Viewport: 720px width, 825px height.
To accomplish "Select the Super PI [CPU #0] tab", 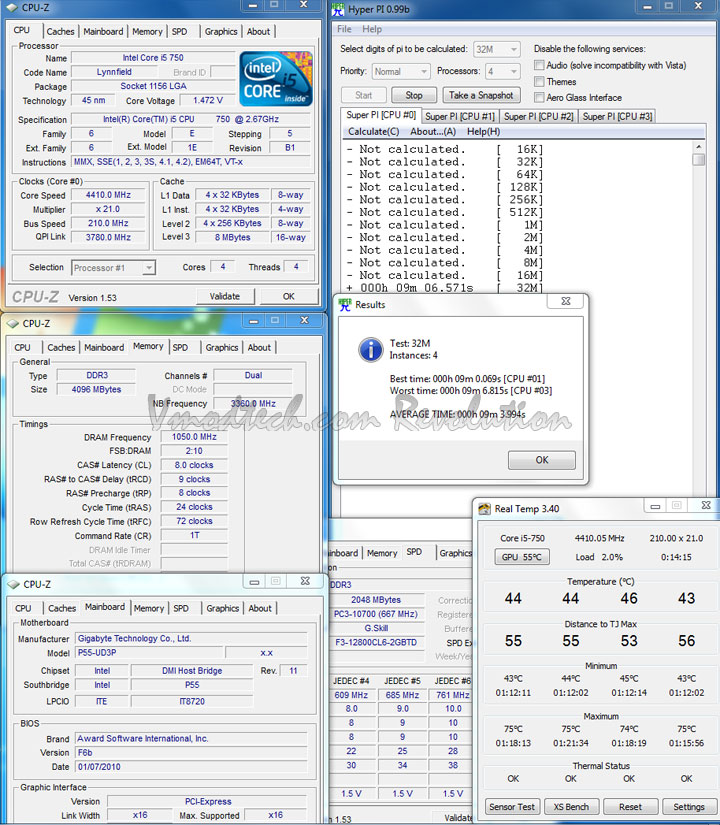I will 381,115.
